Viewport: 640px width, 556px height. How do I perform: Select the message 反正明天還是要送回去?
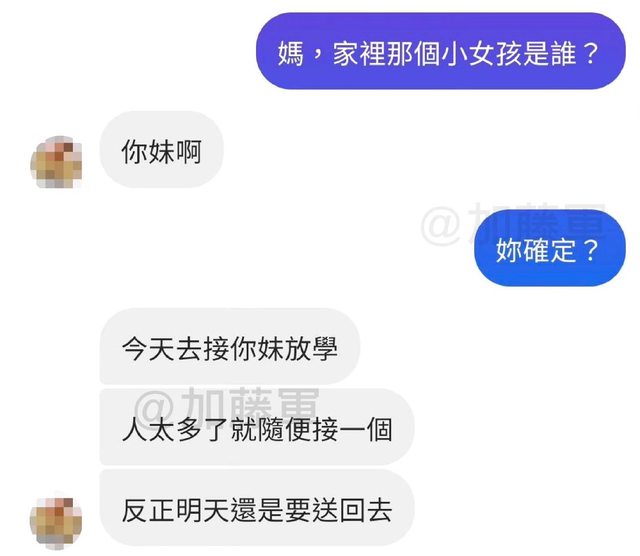click(x=257, y=508)
